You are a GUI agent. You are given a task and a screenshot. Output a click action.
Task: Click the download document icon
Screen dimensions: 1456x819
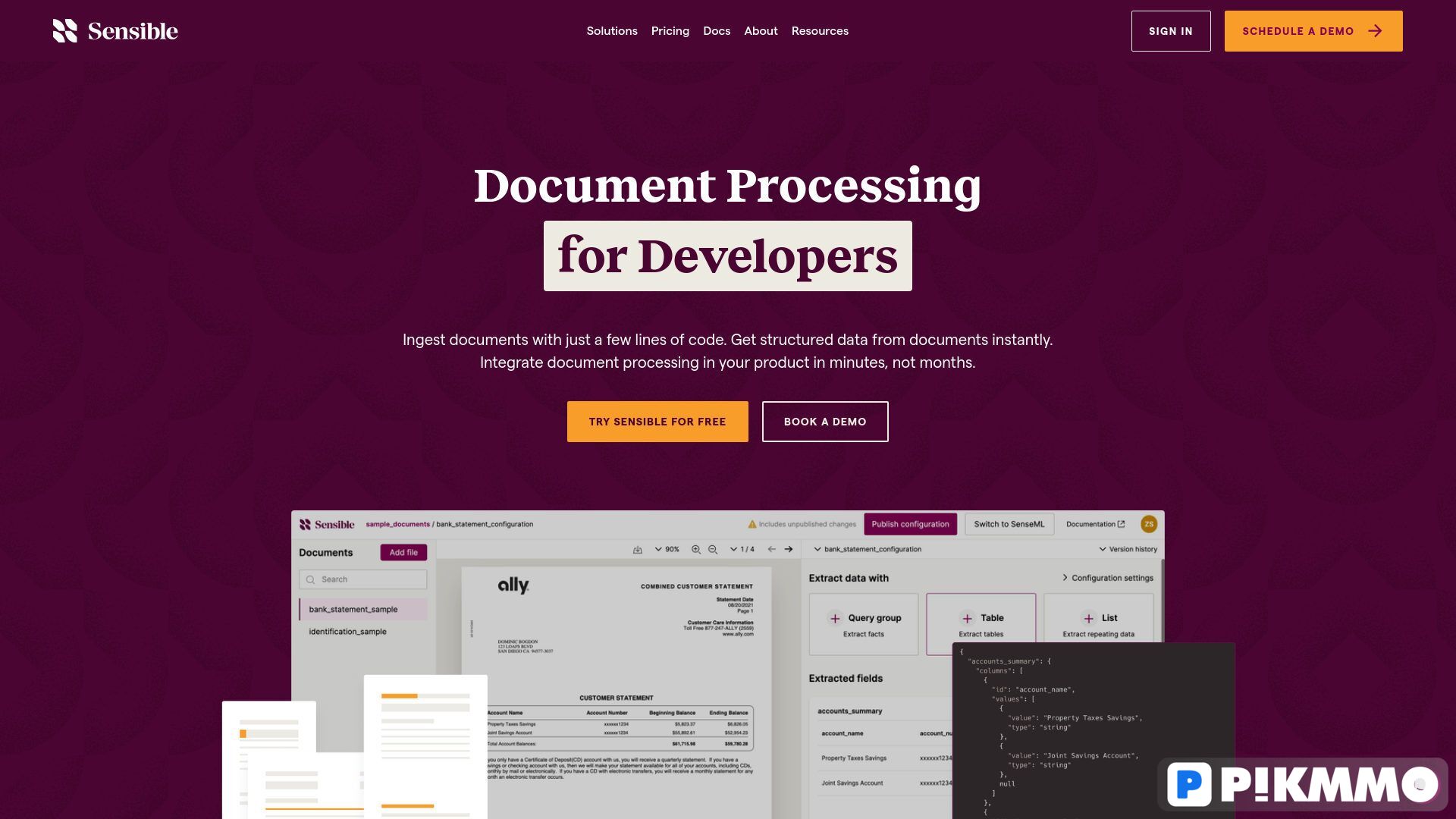point(637,549)
